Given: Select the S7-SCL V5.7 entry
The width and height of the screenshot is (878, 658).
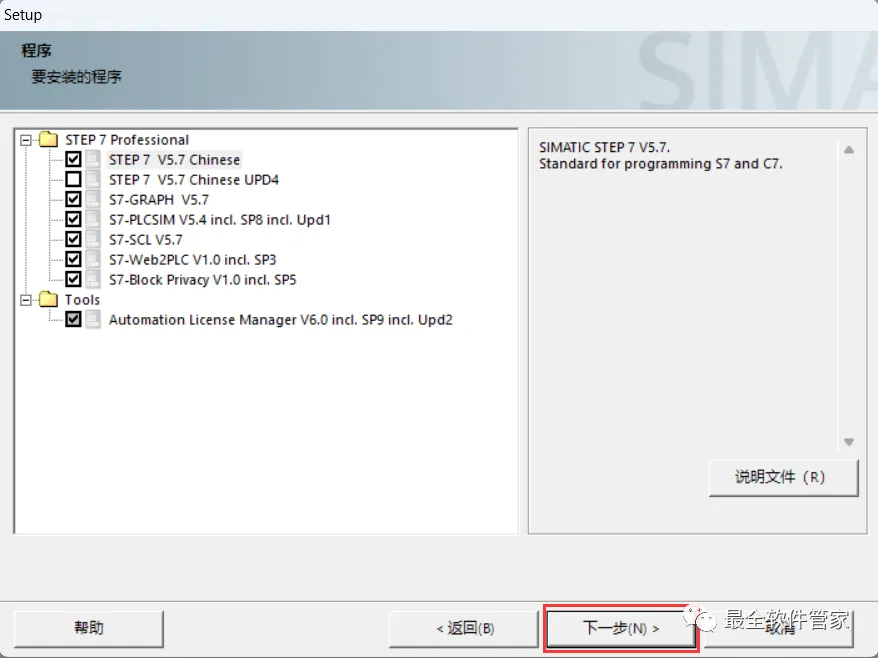Looking at the screenshot, I should point(146,240).
